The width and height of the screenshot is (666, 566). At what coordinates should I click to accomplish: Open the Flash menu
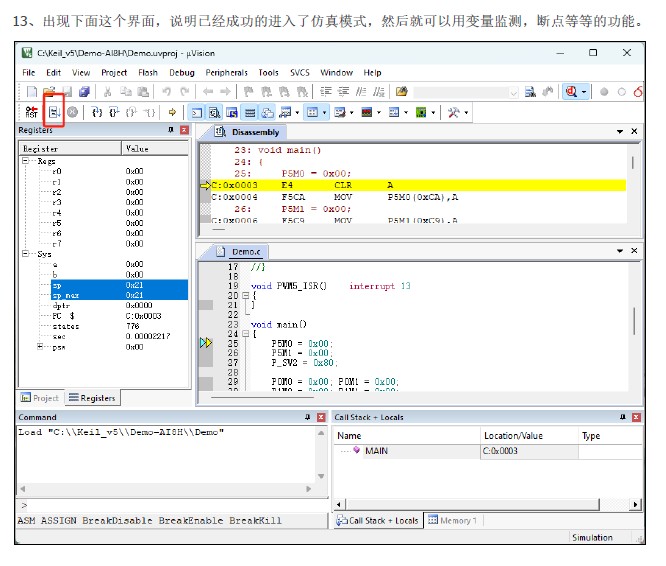(148, 73)
